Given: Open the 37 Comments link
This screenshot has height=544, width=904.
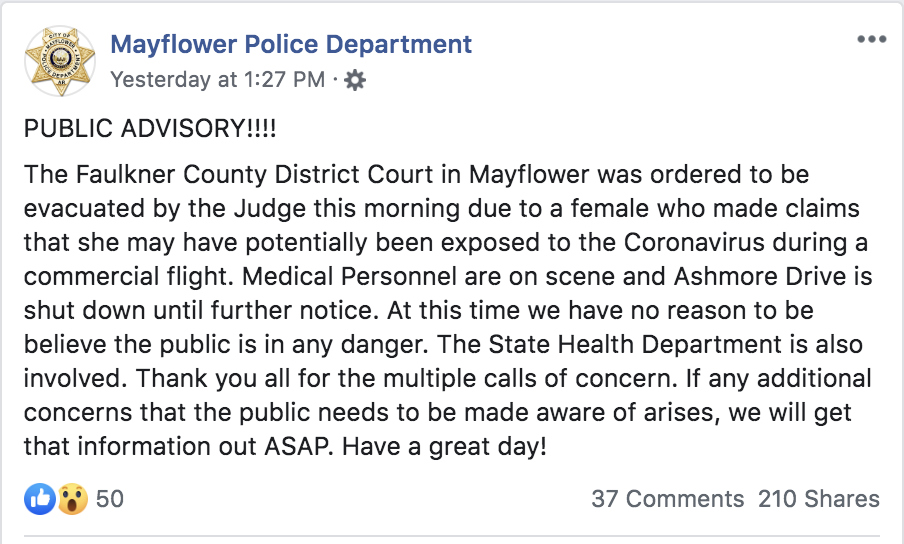Looking at the screenshot, I should 667,498.
